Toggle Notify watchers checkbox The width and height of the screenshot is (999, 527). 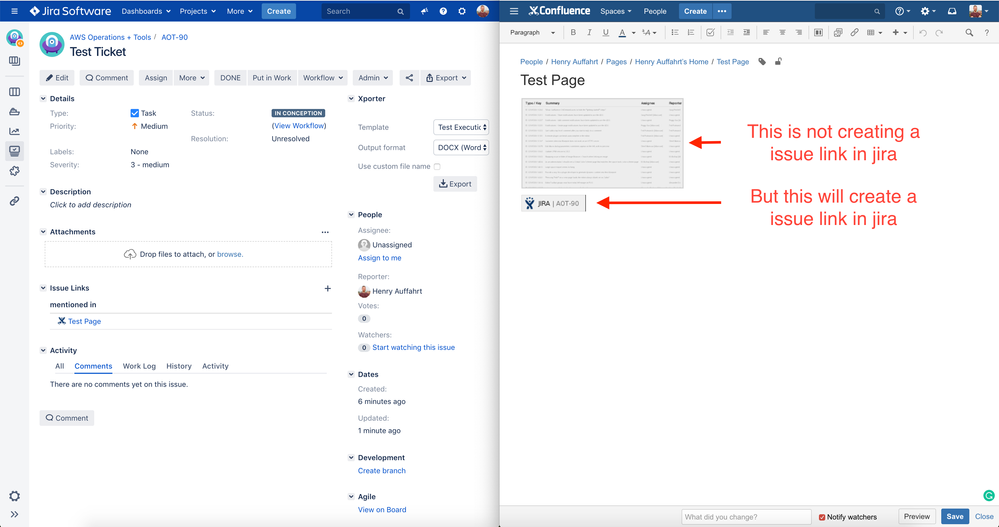point(822,517)
